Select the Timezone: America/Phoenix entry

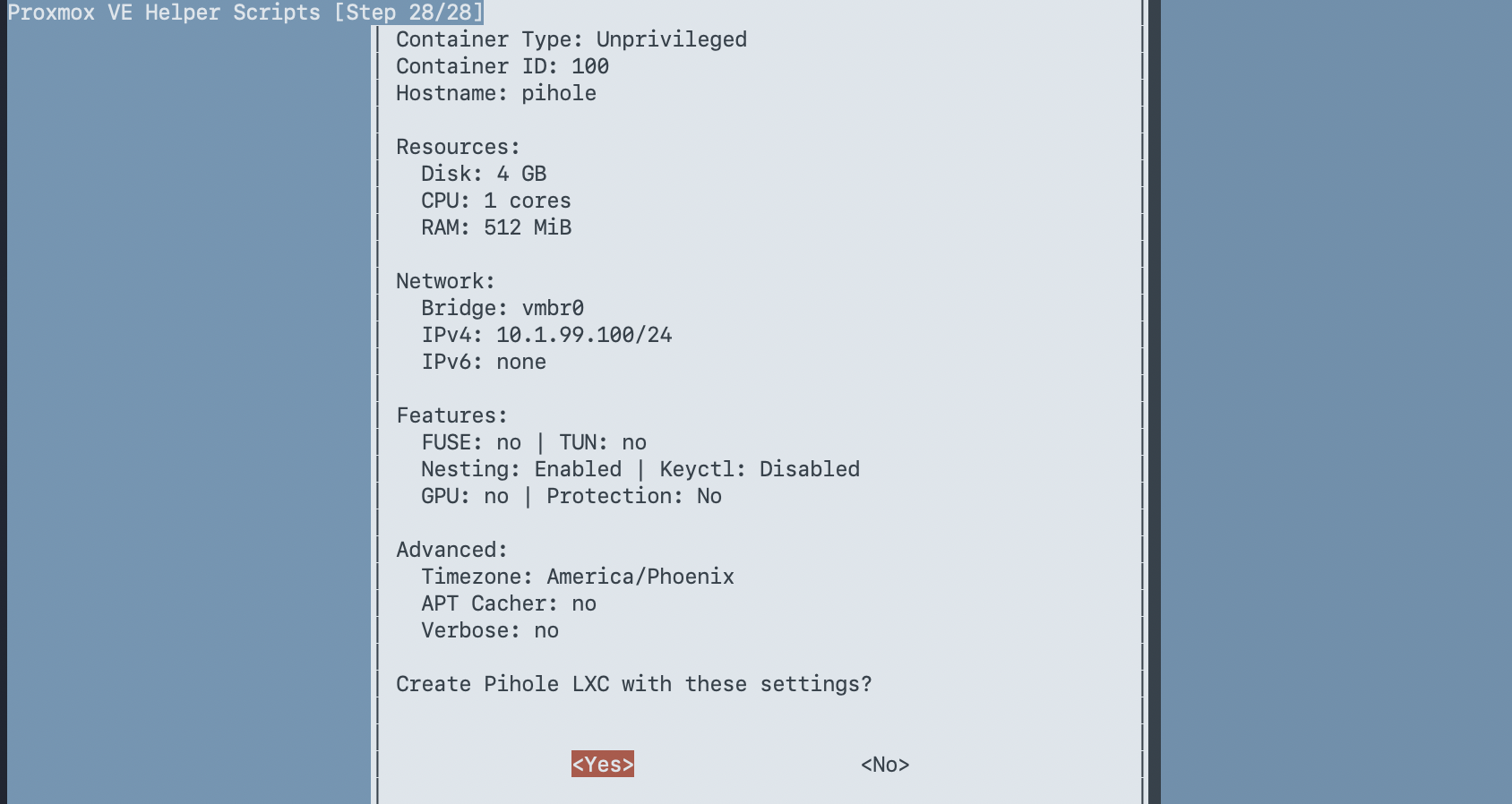(x=578, y=577)
